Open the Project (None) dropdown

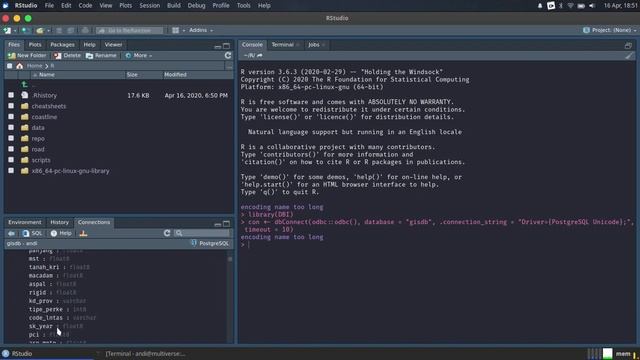(x=610, y=30)
